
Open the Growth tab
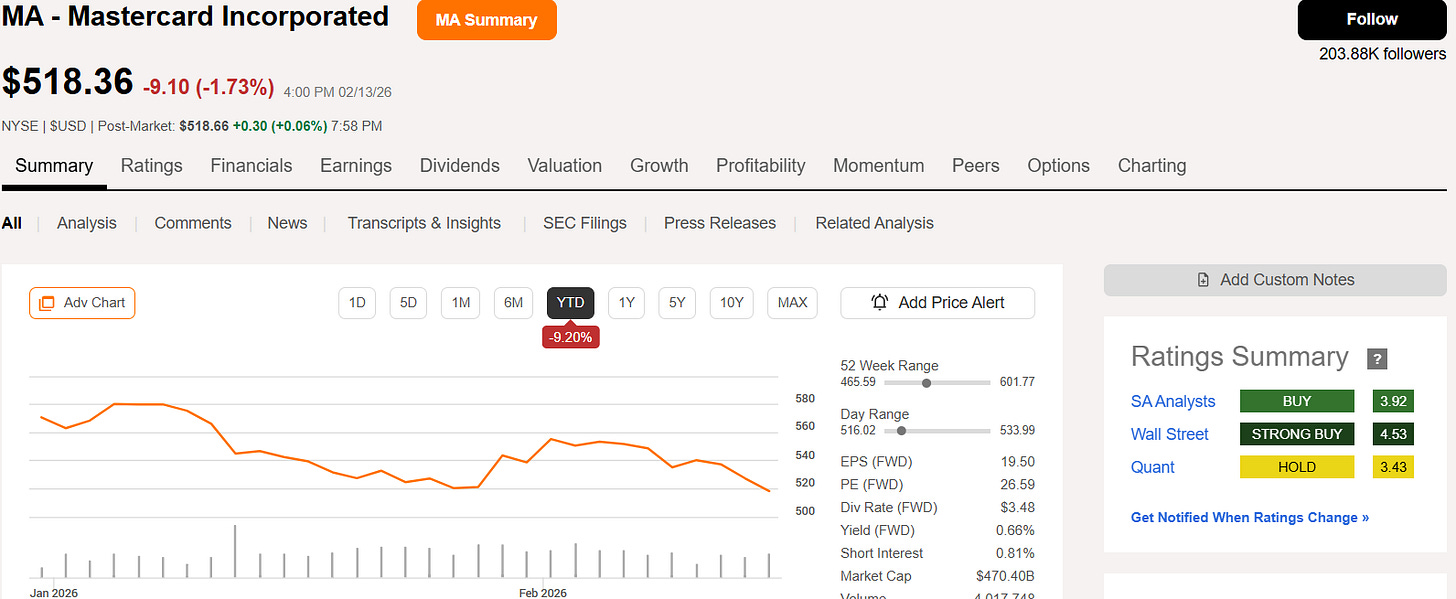pos(659,166)
